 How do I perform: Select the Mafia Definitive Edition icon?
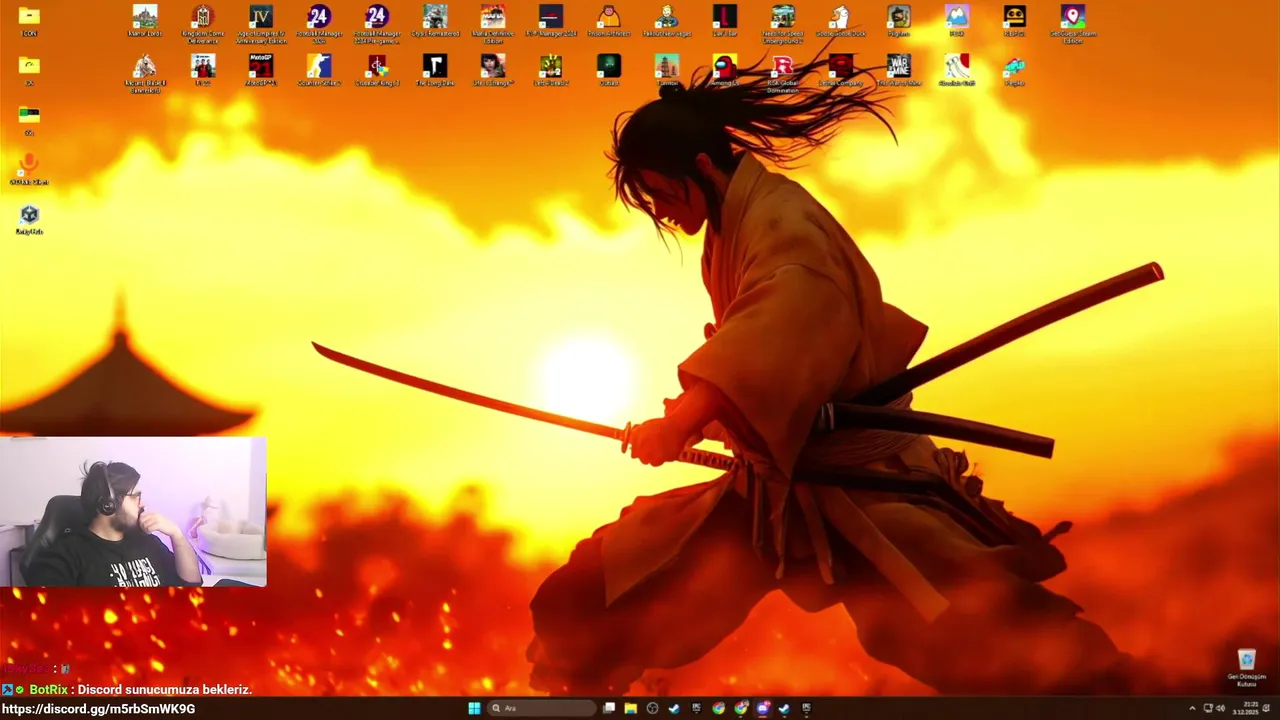coord(493,24)
